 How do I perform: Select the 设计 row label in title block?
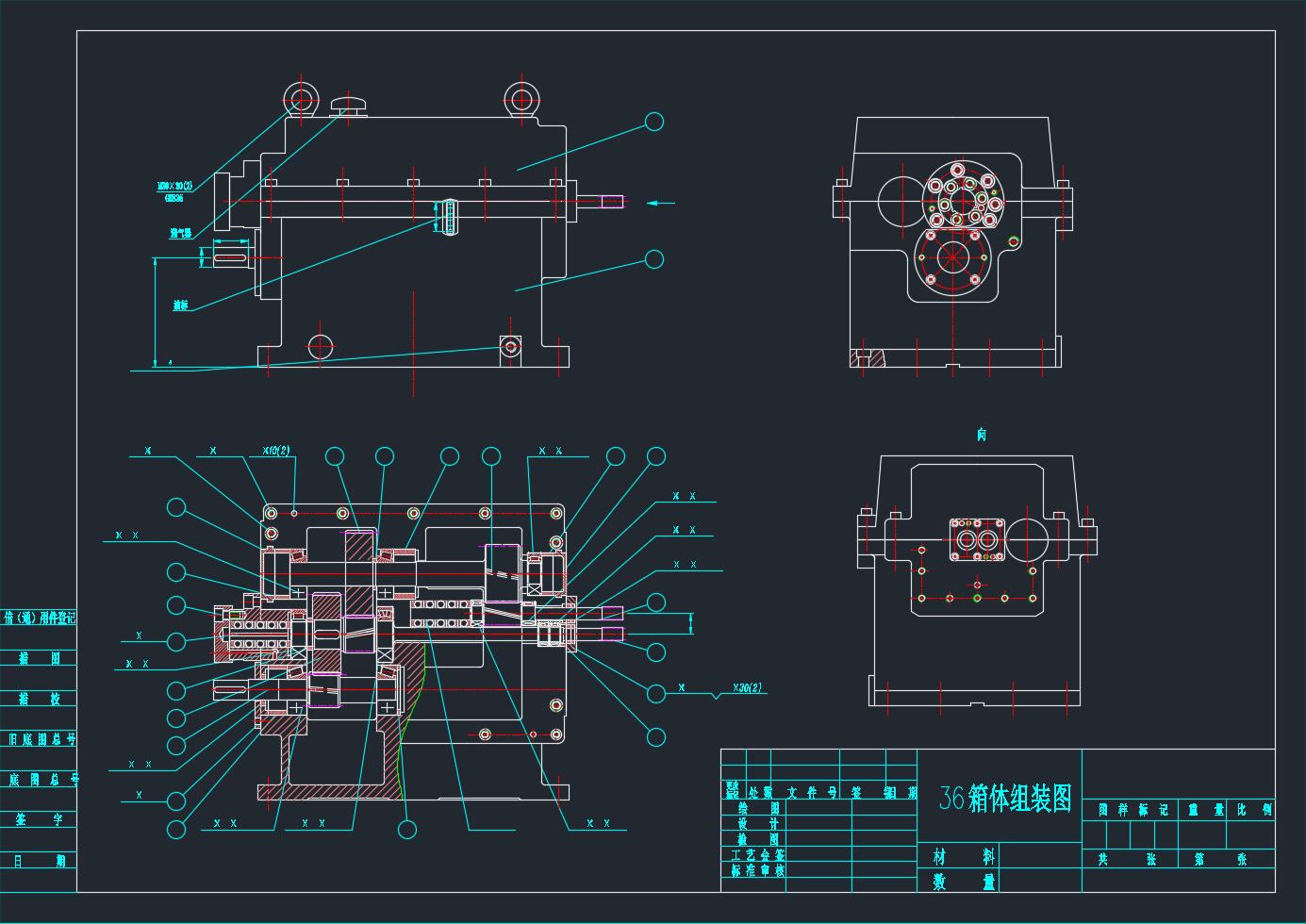pos(758,823)
